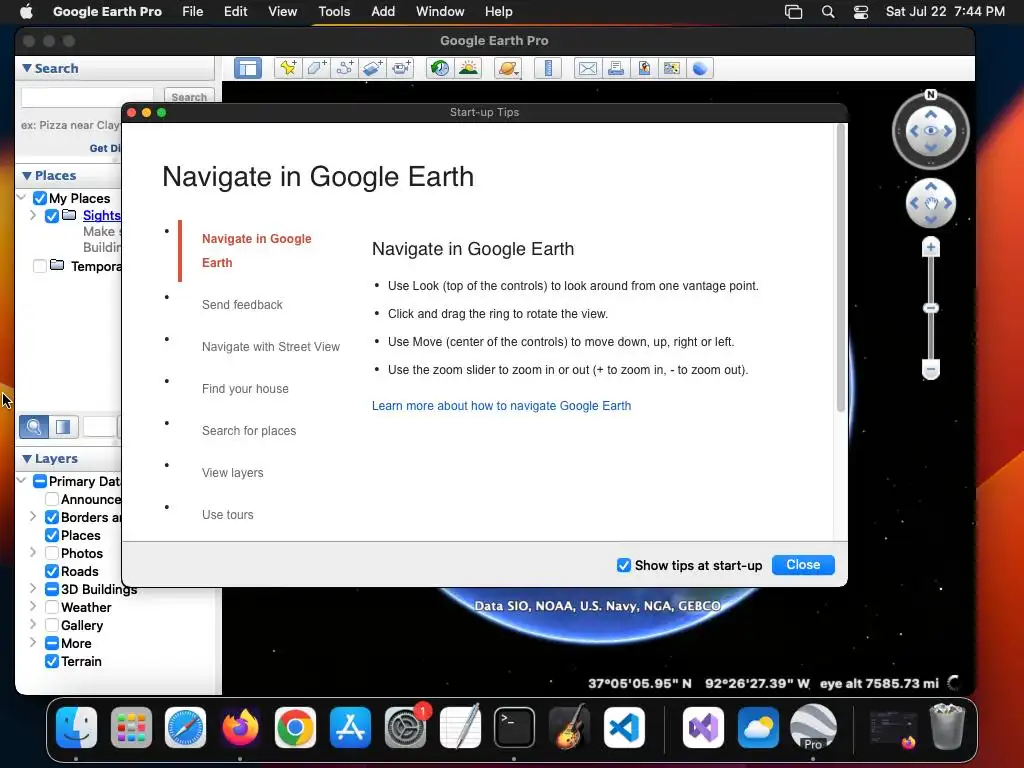
Task: Click the Print toolbar icon
Action: tap(616, 68)
